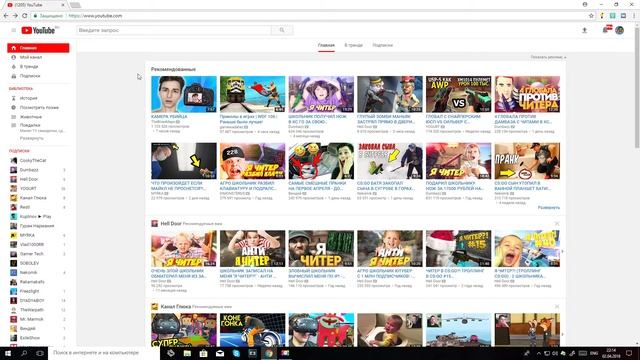Switch to the Главная top tab
The image size is (640, 360).
coord(326,45)
